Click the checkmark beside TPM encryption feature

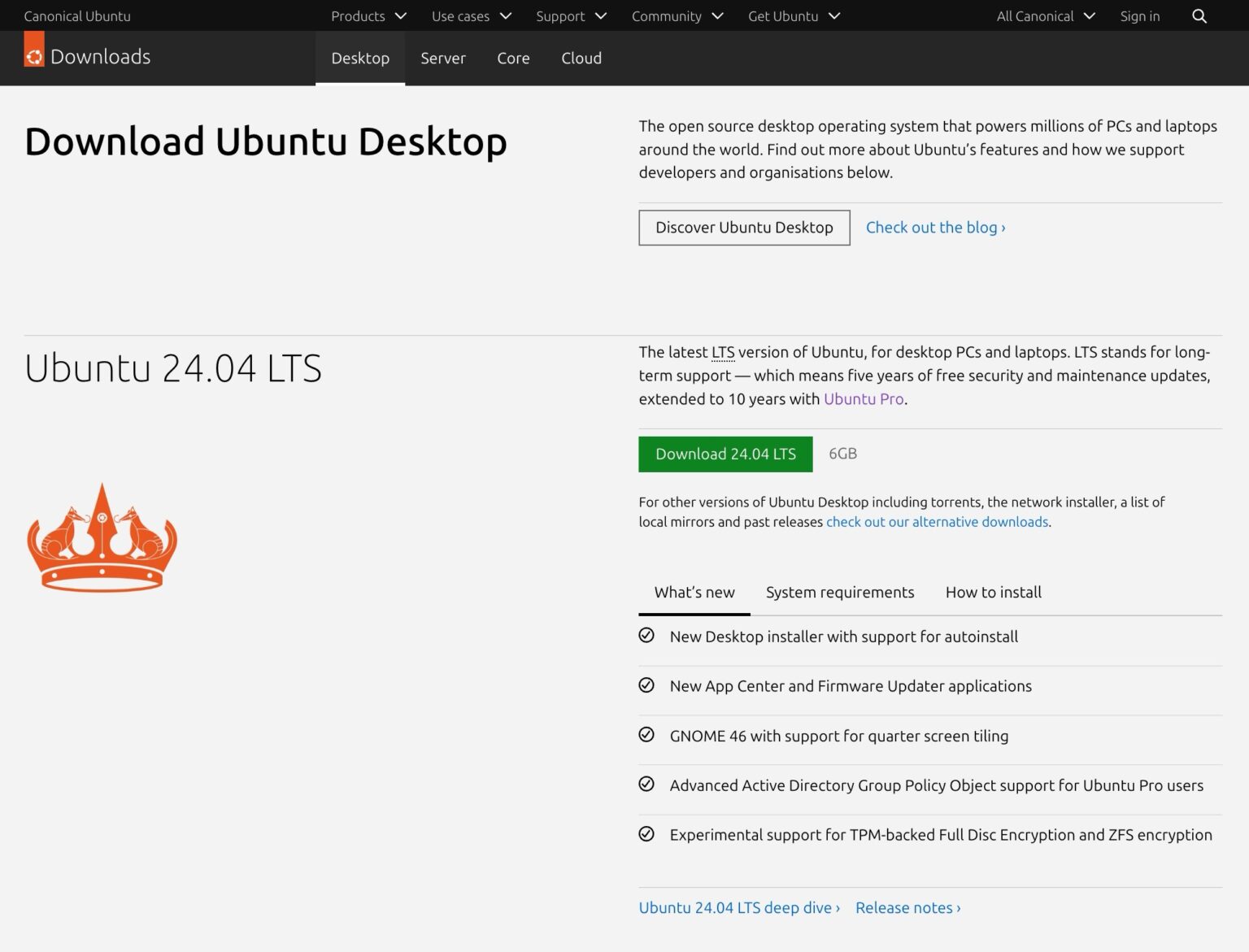pyautogui.click(x=646, y=834)
